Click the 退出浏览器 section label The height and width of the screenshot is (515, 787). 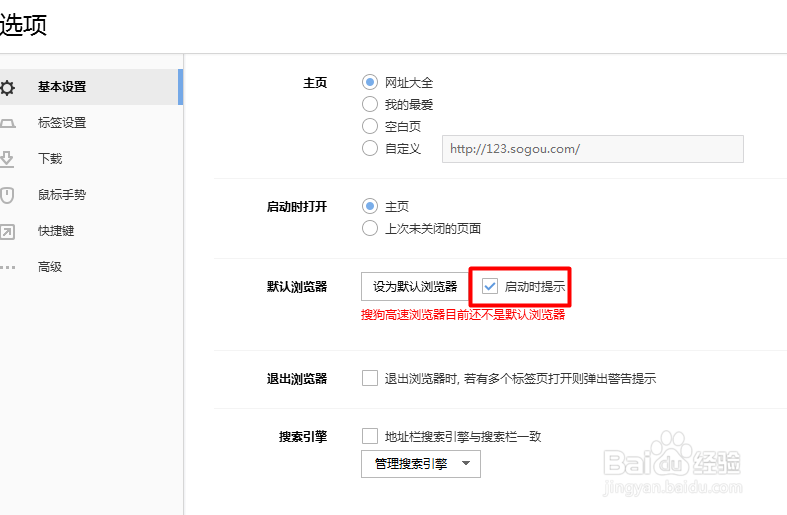297,378
